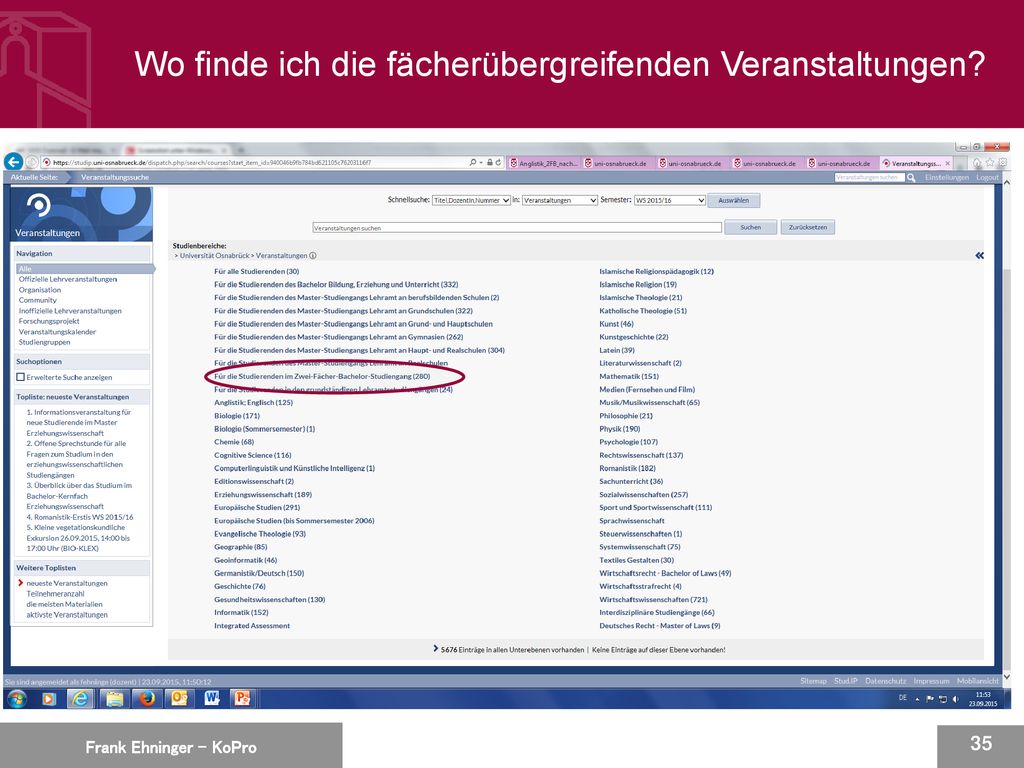Image resolution: width=1024 pixels, height=768 pixels.
Task: Open Einstellungen in the top bar
Action: coord(947,178)
